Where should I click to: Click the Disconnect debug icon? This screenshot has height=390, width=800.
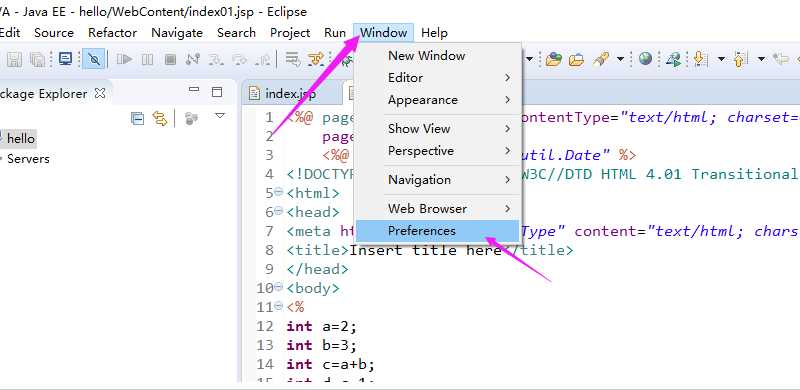click(x=193, y=59)
